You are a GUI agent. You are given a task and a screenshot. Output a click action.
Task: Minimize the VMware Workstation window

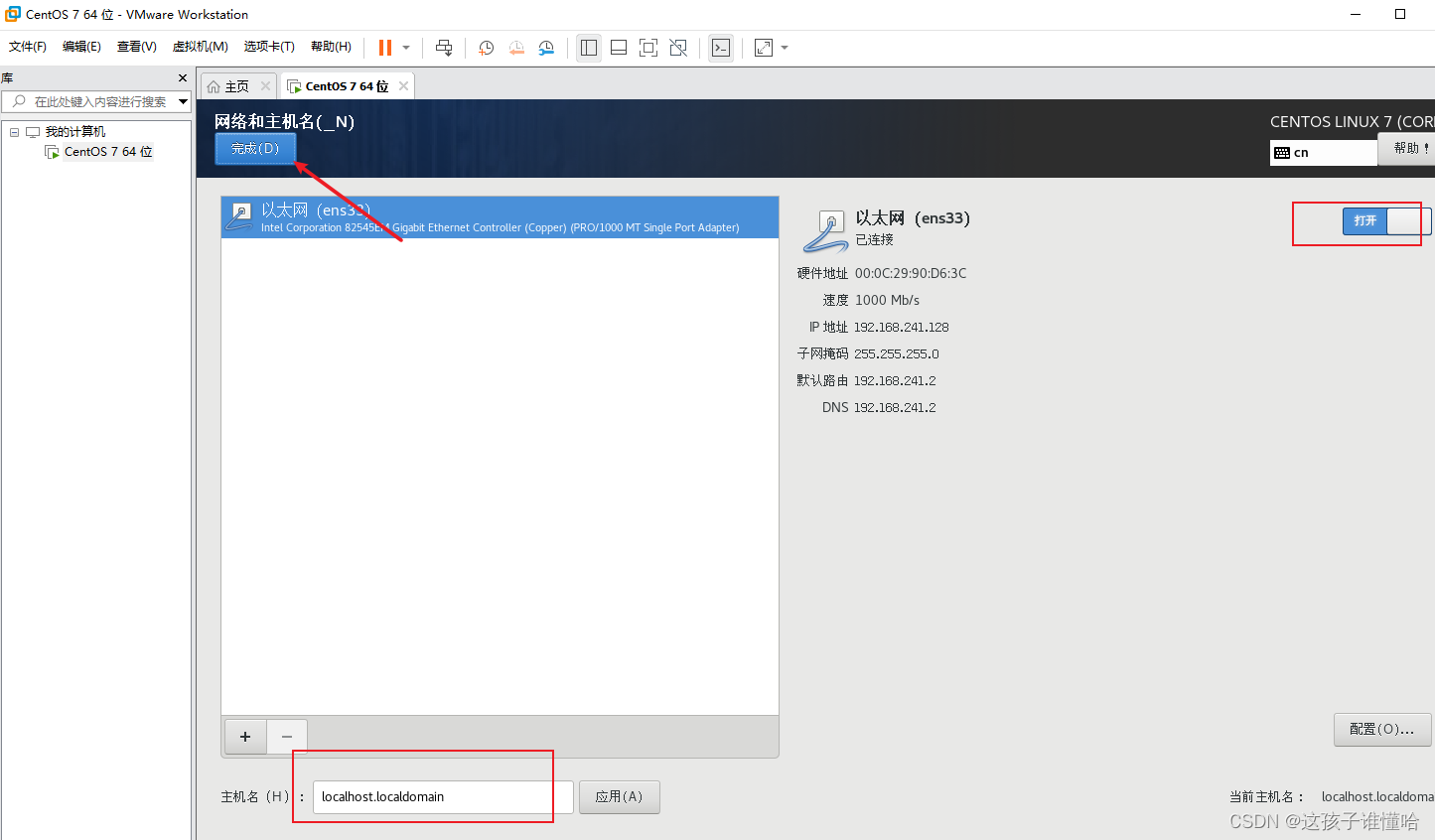(1358, 14)
